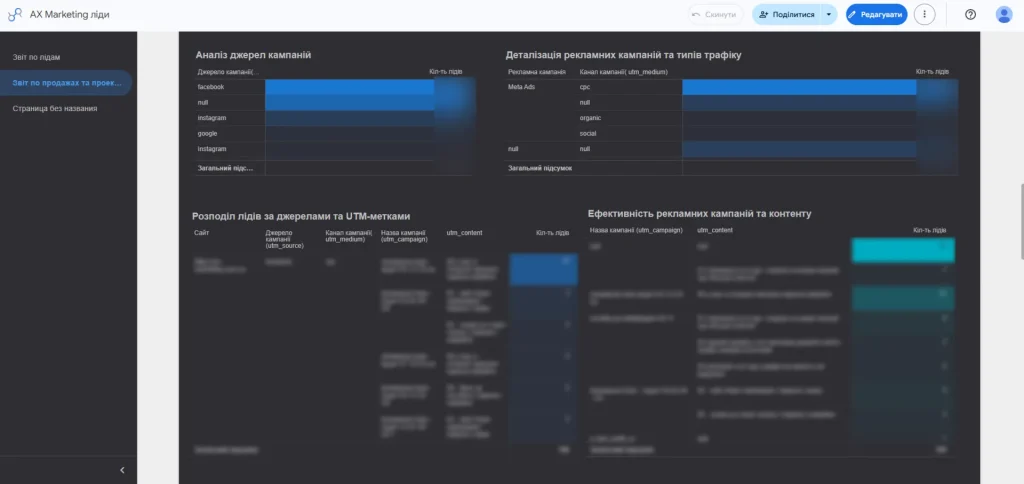Select Звіт по продажах та проектах page
Image resolution: width=1024 pixels, height=484 pixels.
tap(65, 83)
